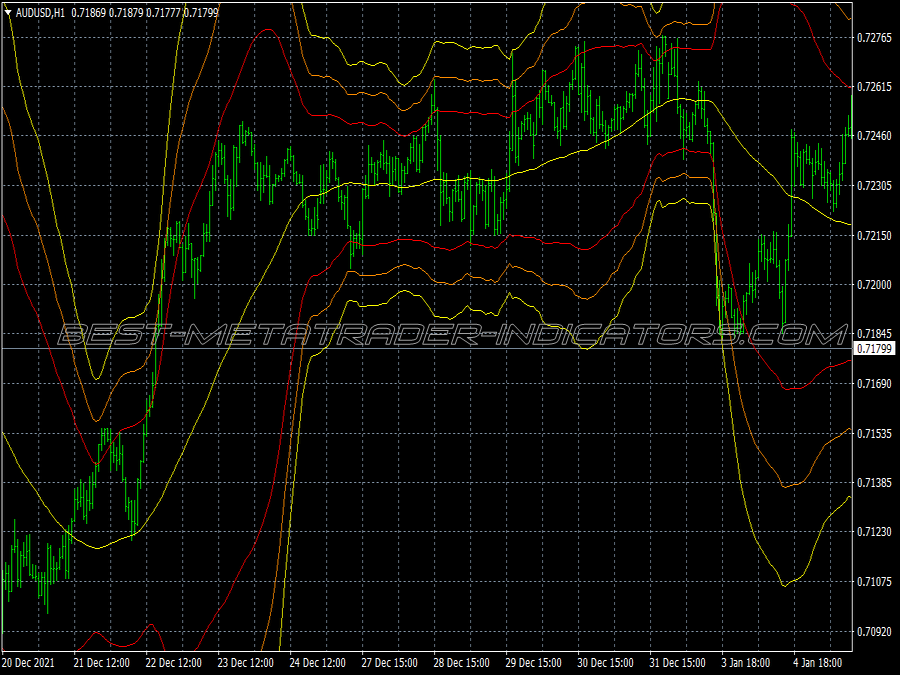900x675 pixels.
Task: Click the 28 Dec 15:00 time label
Action: (x=461, y=663)
